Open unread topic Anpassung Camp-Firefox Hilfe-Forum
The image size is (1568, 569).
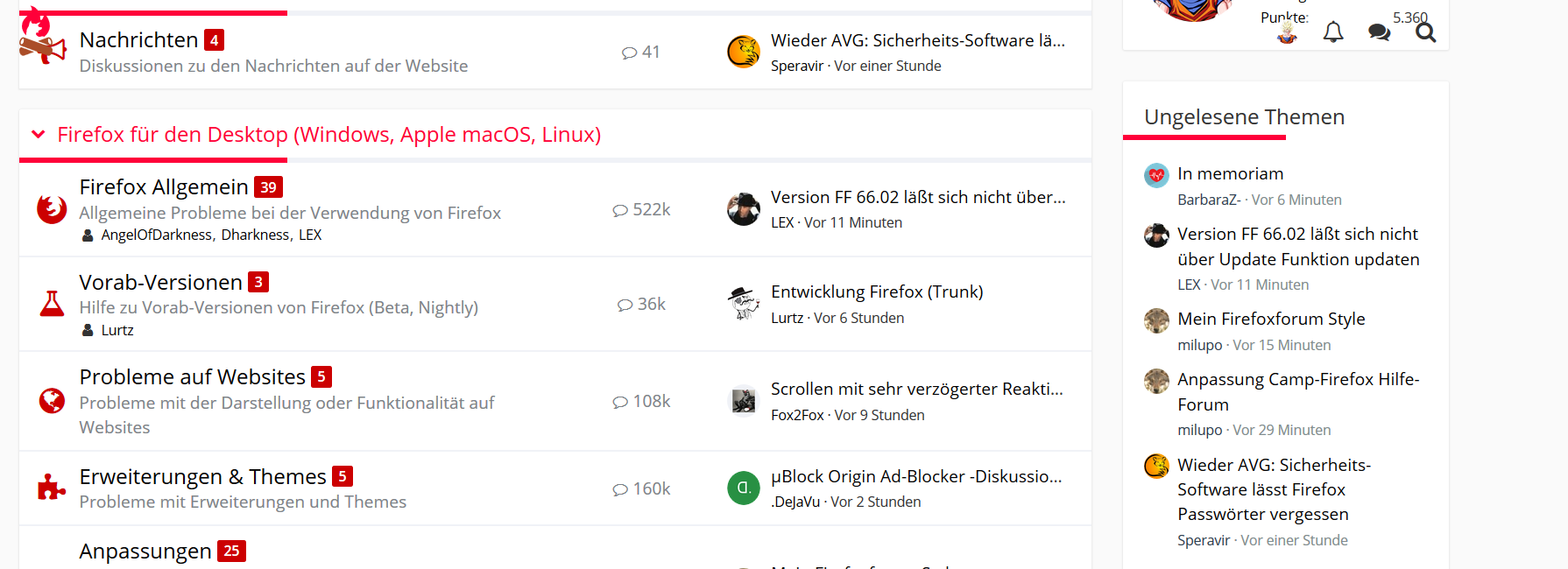(x=1298, y=391)
